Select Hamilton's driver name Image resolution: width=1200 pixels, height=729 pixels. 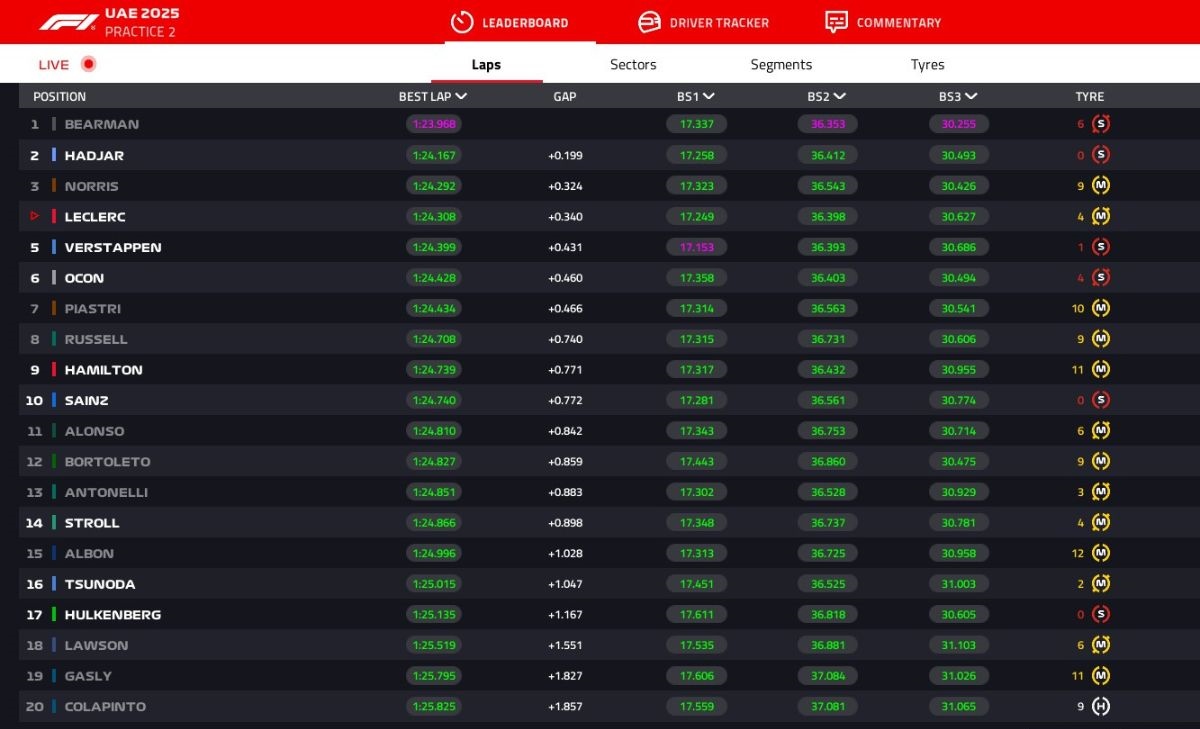(104, 370)
